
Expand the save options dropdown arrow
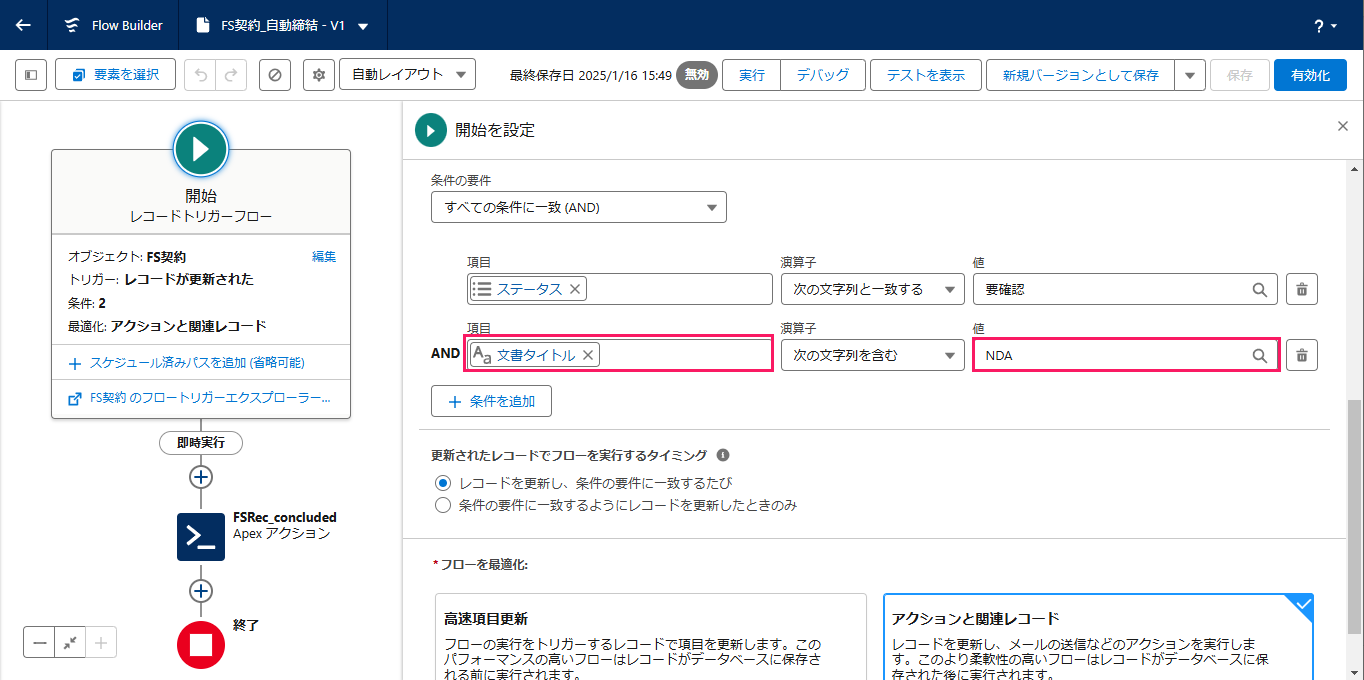tap(1189, 75)
